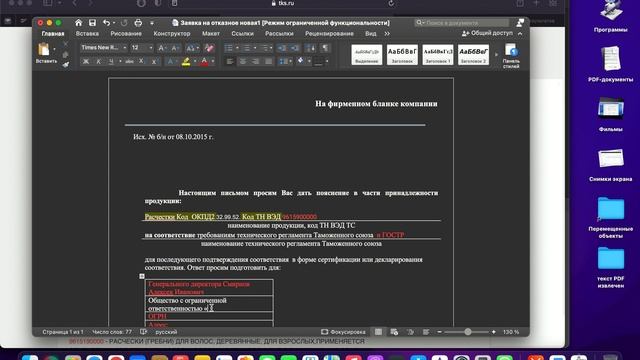Toggle strikethrough abc formatting
The height and width of the screenshot is (360, 640).
(129, 61)
